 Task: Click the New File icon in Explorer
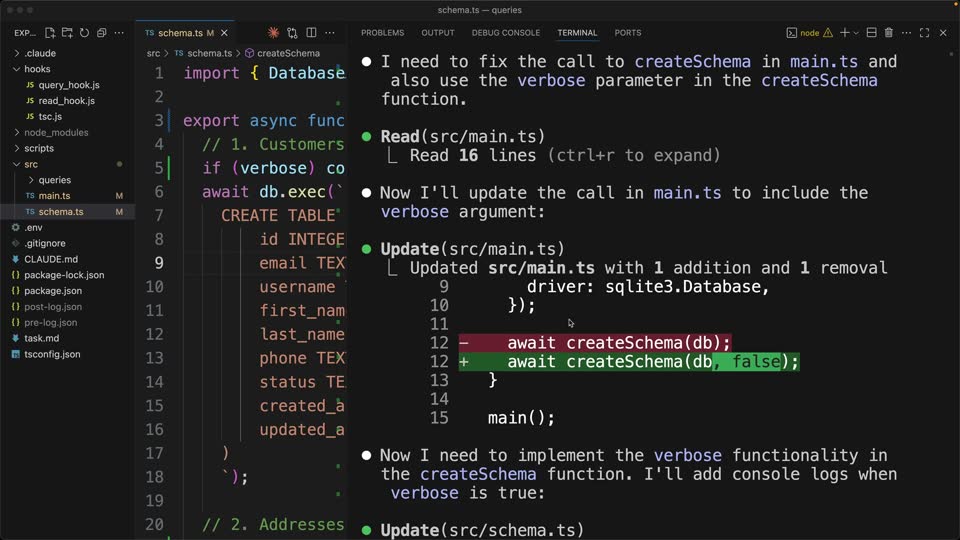click(50, 32)
